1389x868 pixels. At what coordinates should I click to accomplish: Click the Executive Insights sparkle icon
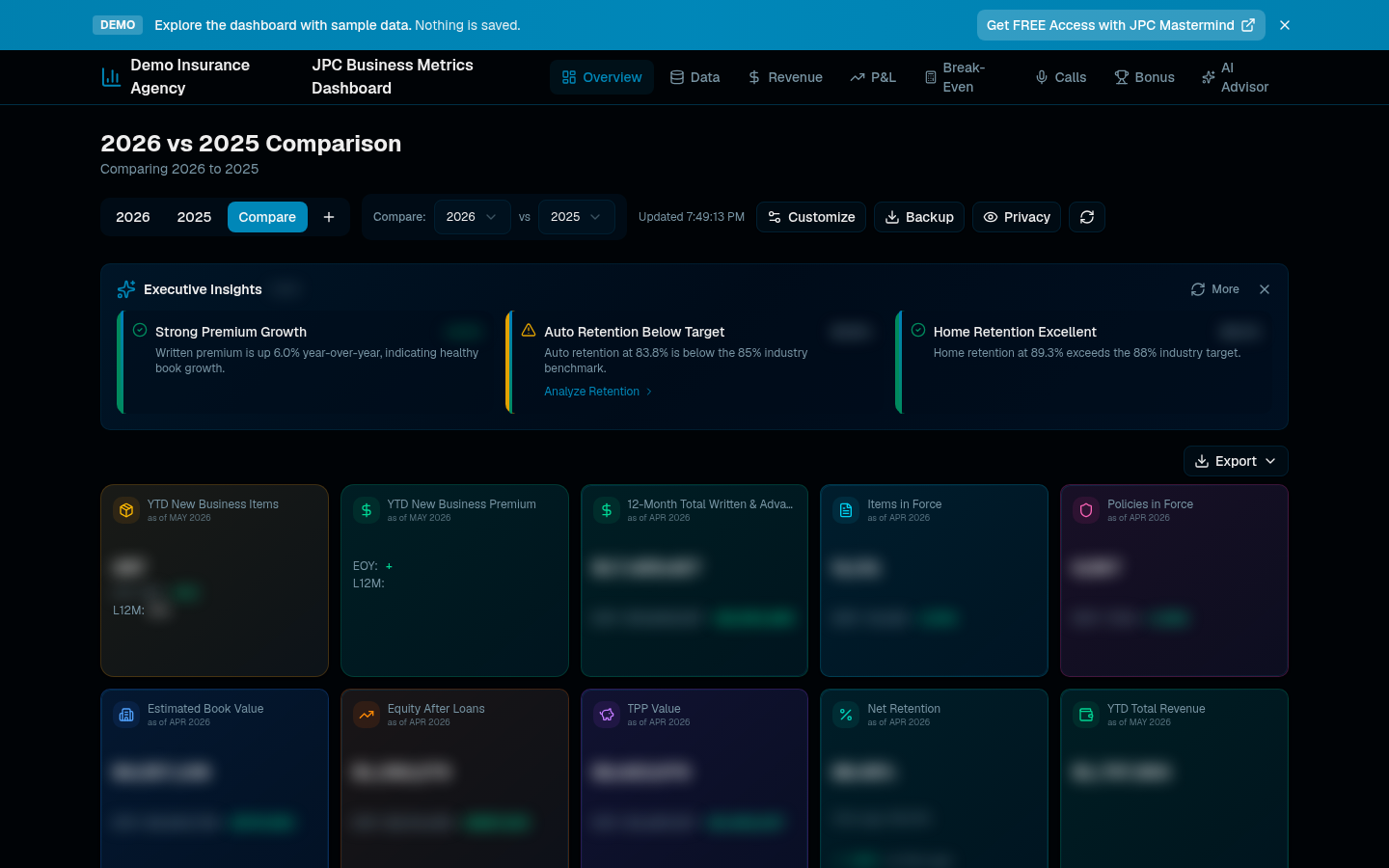point(126,289)
